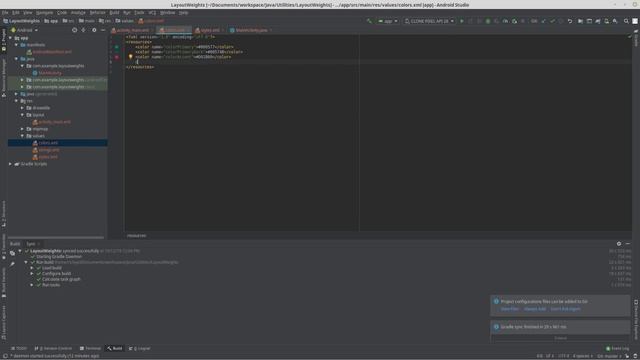Collapse the manifests folder arrow
Image resolution: width=640 pixels, height=360 pixels.
tap(17, 45)
